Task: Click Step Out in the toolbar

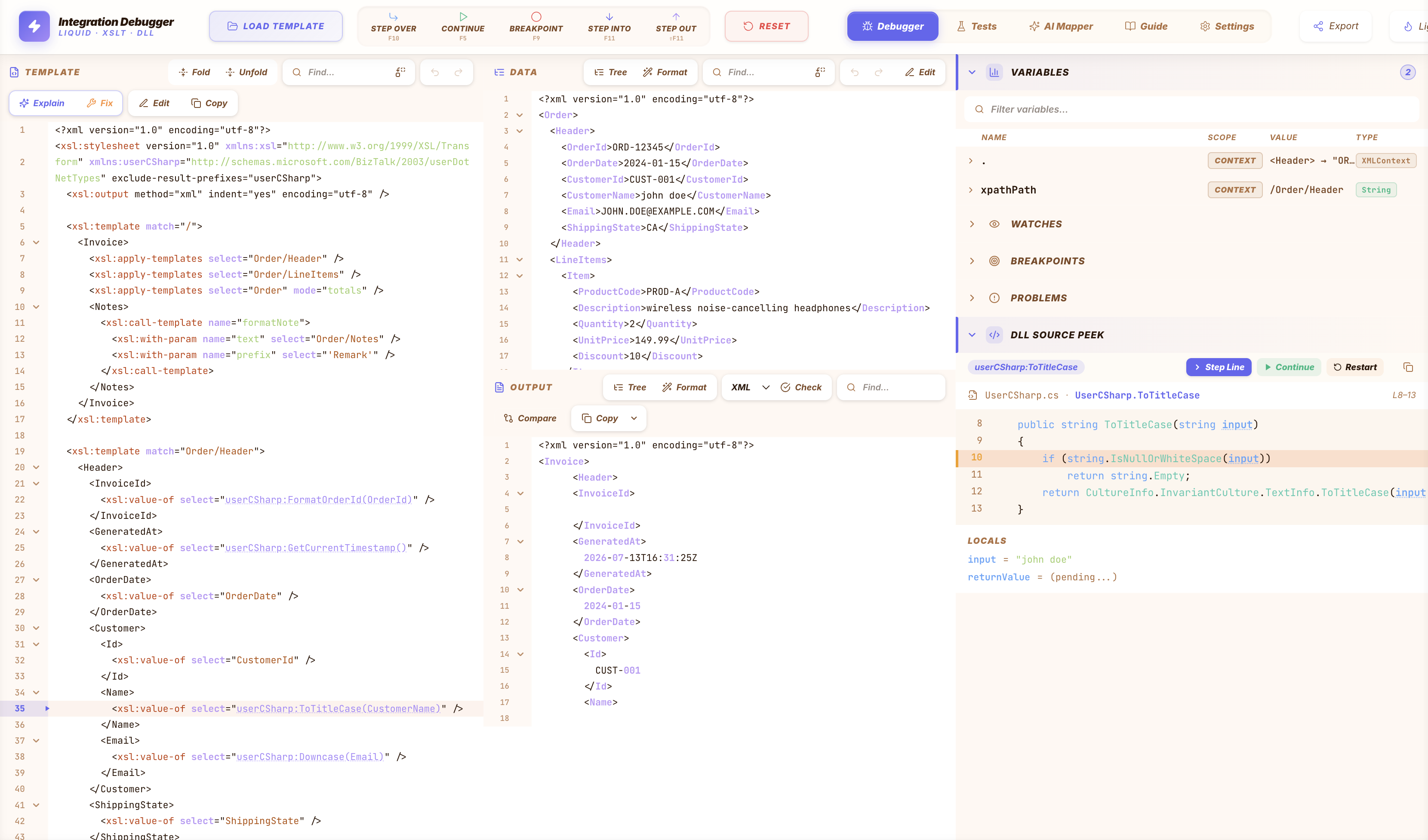Action: tap(675, 26)
